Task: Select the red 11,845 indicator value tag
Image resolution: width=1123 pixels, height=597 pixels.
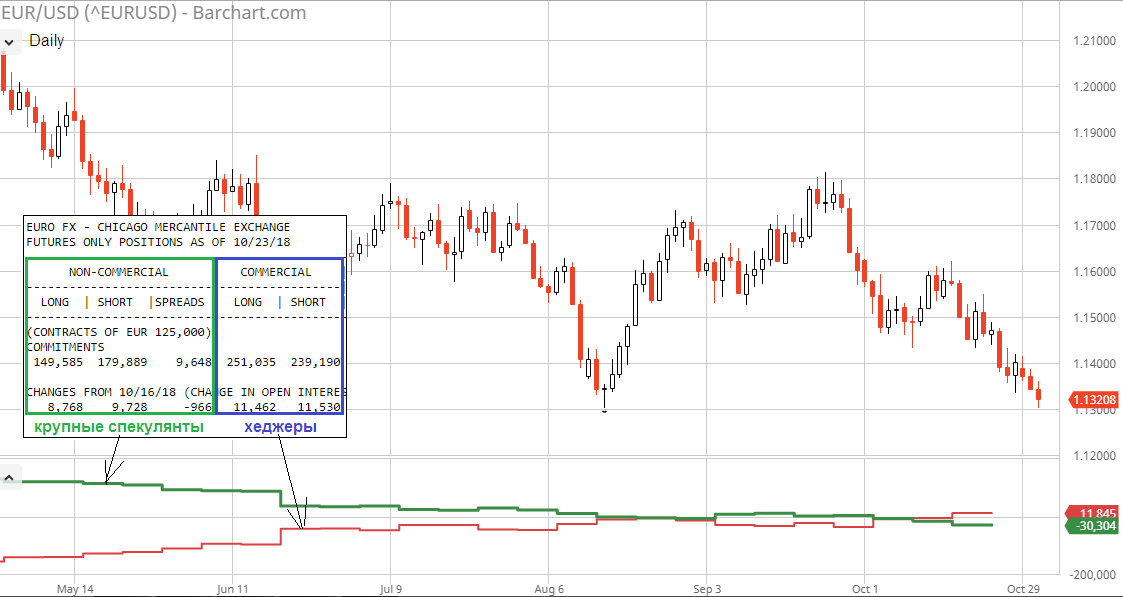Action: point(1094,512)
